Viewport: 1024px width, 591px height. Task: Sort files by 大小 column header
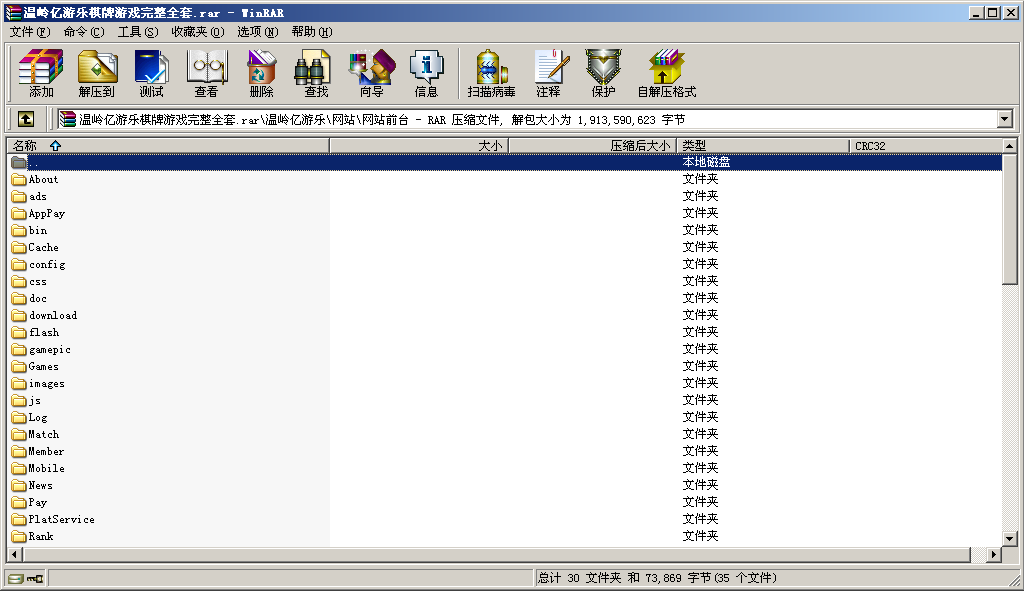(x=420, y=146)
